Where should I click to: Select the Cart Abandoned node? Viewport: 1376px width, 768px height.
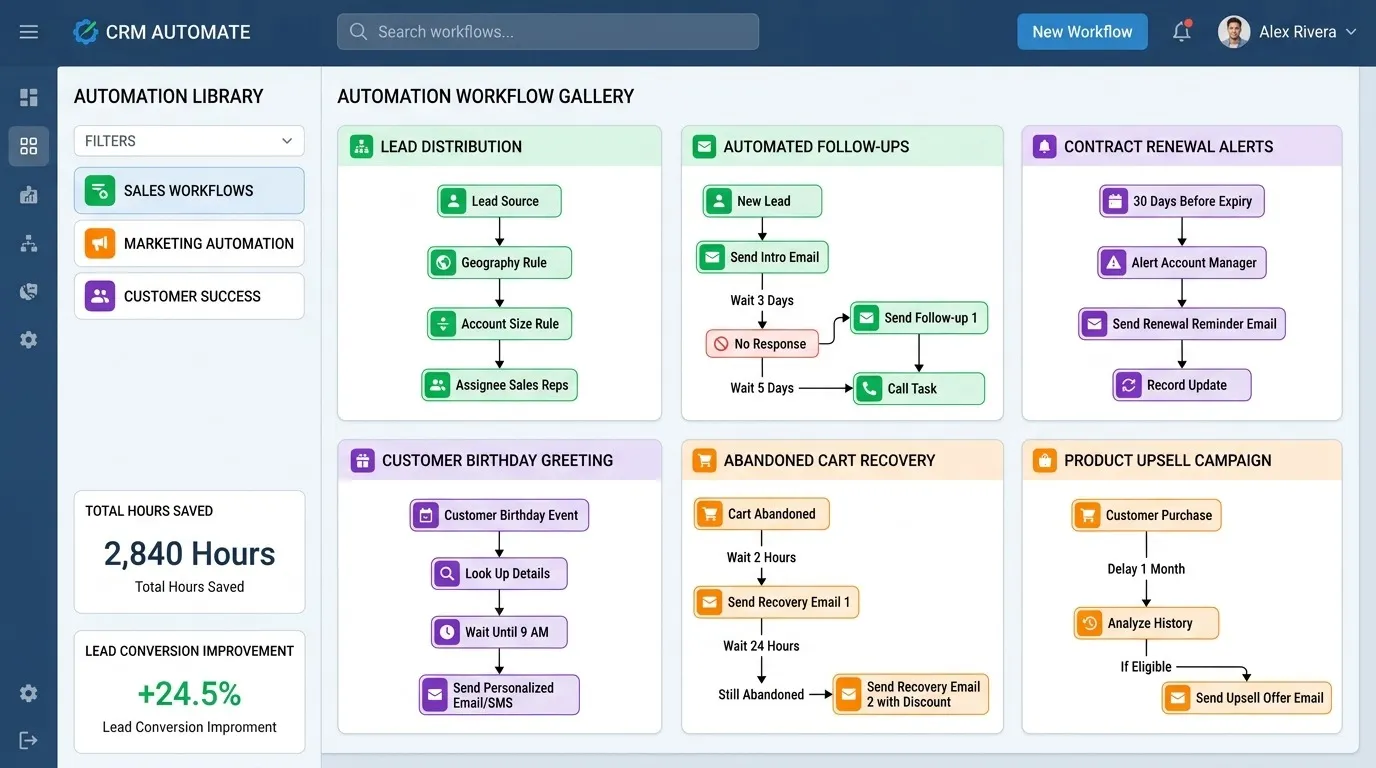[762, 514]
